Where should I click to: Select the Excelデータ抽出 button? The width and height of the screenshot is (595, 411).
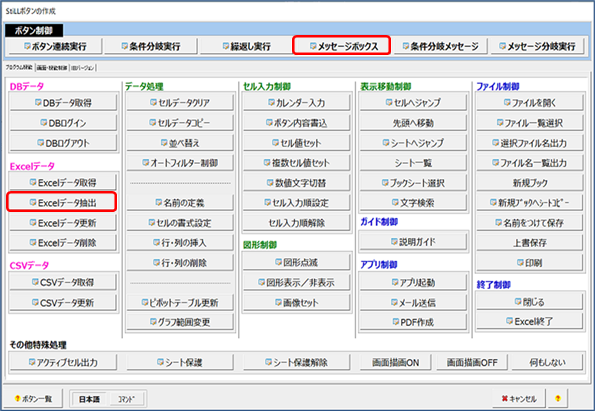62,202
